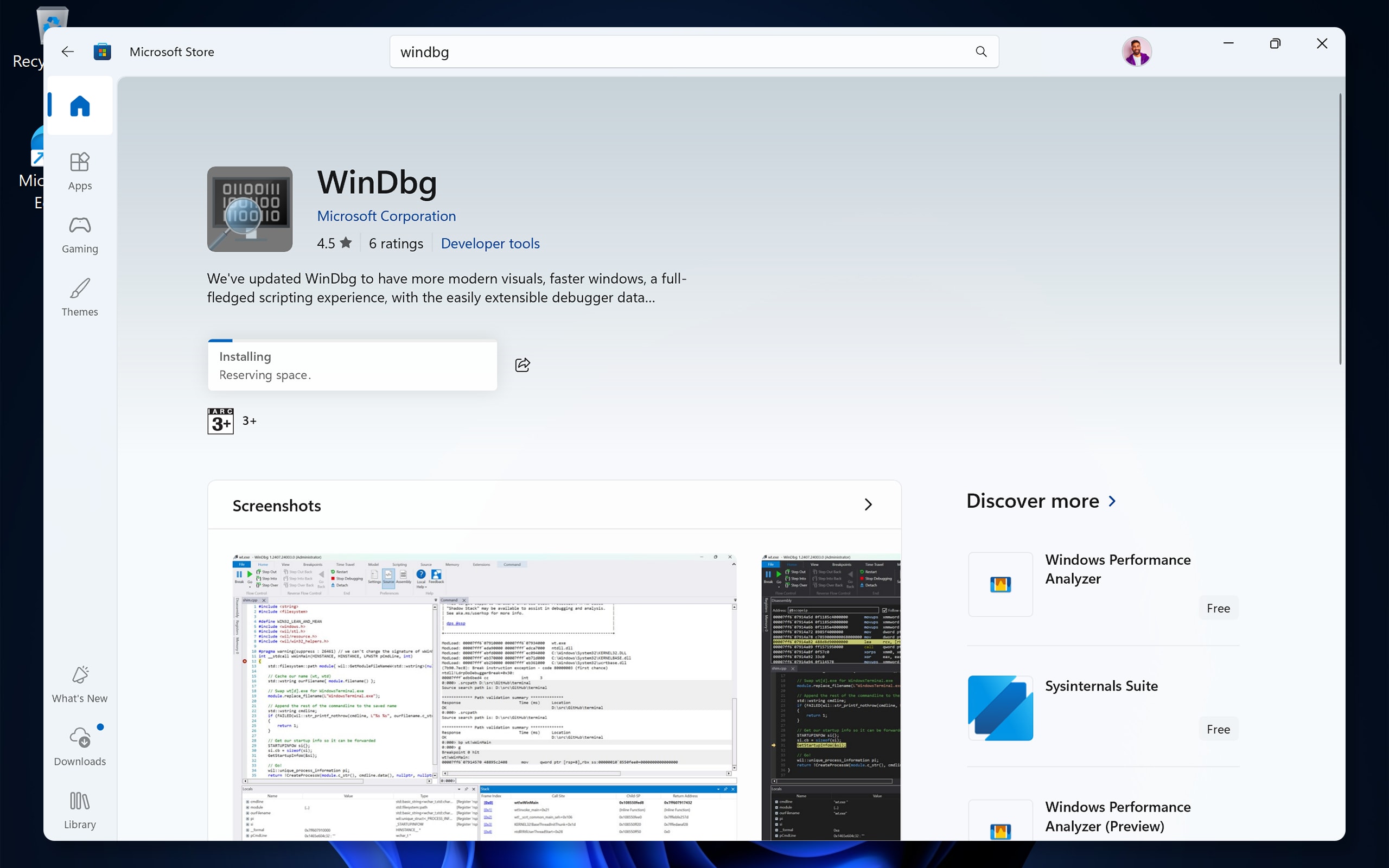This screenshot has height=868, width=1389.
Task: Minimize the Microsoft Store window
Action: click(1228, 43)
